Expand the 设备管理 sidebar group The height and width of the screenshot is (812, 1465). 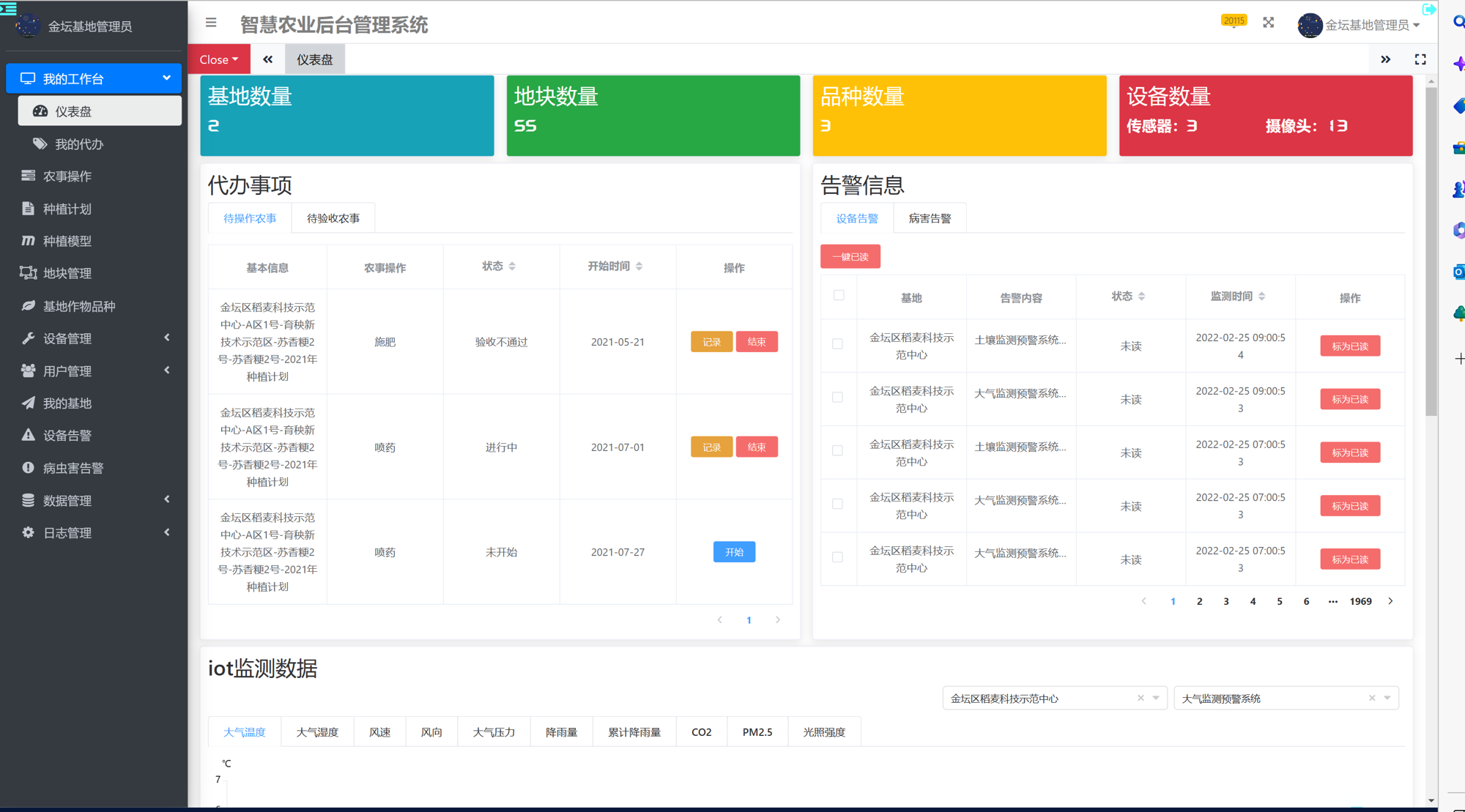94,338
